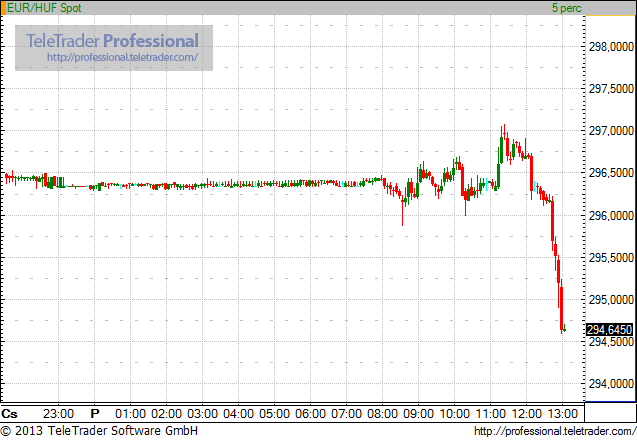Click the 296,0000 price axis label
The height and width of the screenshot is (440, 637).
pos(611,215)
